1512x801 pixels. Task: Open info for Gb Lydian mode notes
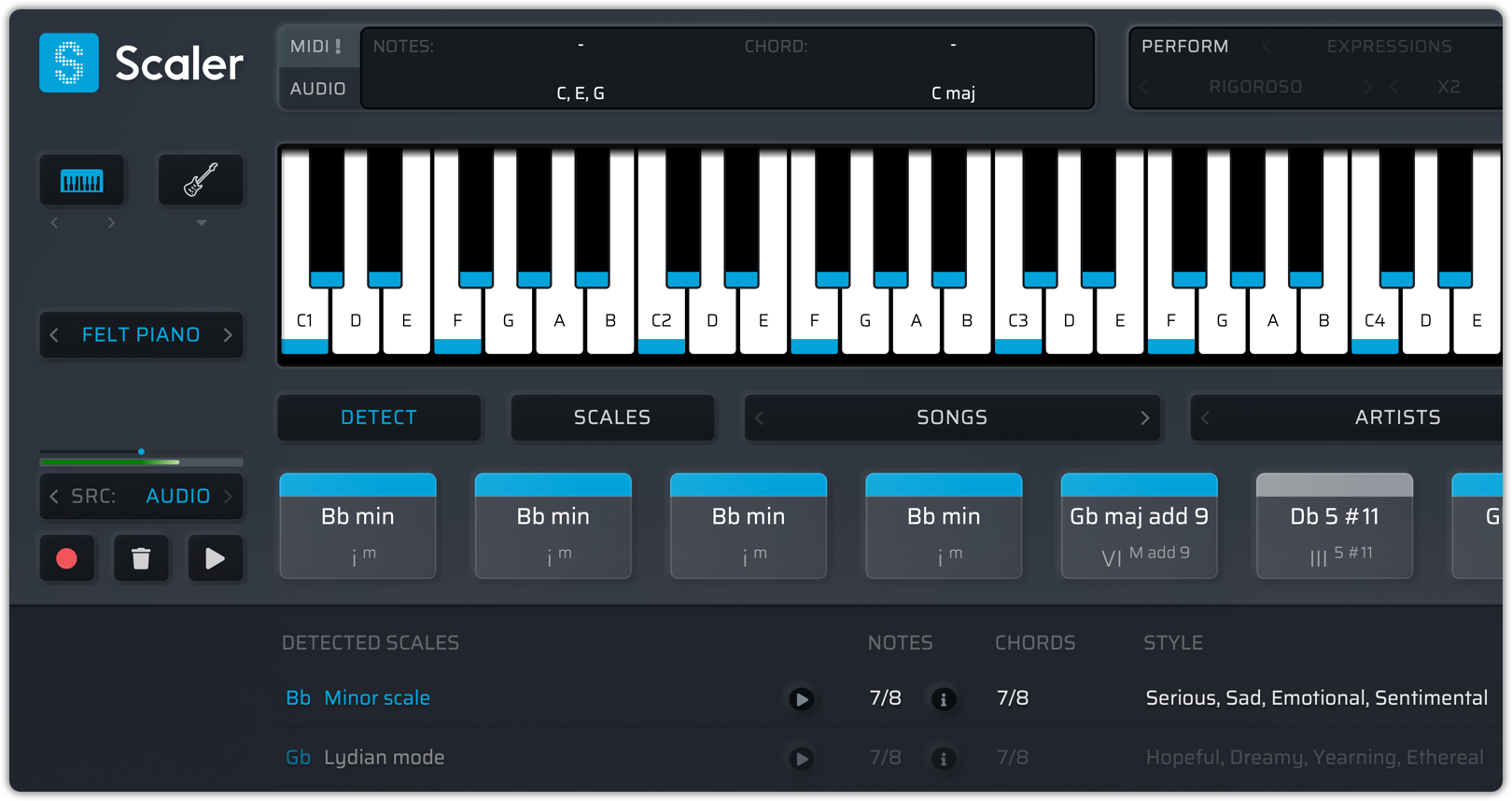click(943, 758)
